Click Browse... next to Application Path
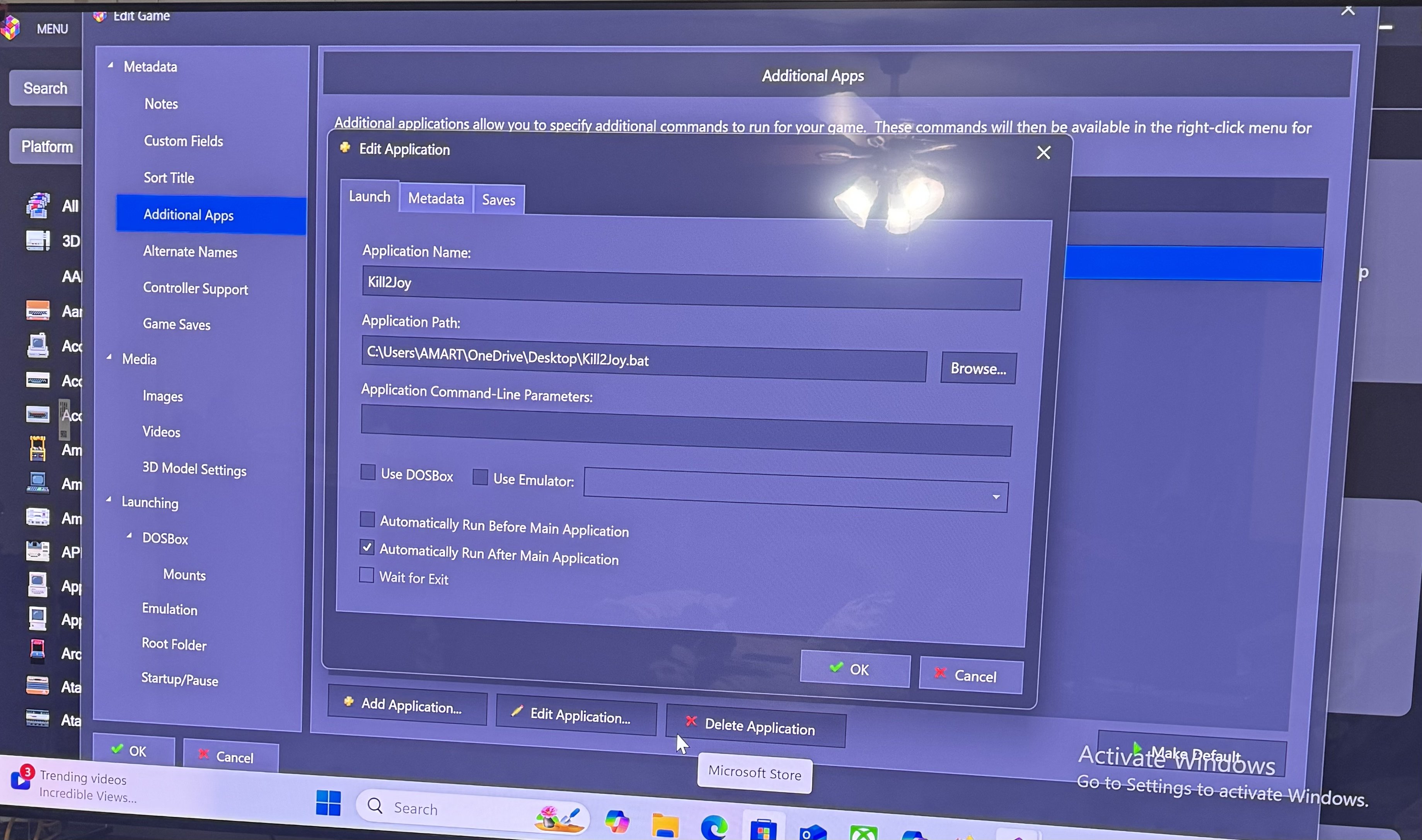Screen dimensions: 1422x840 click(x=978, y=368)
